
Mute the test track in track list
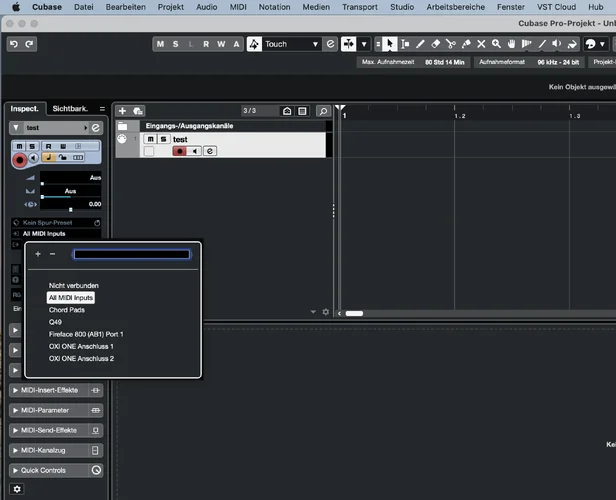point(149,140)
